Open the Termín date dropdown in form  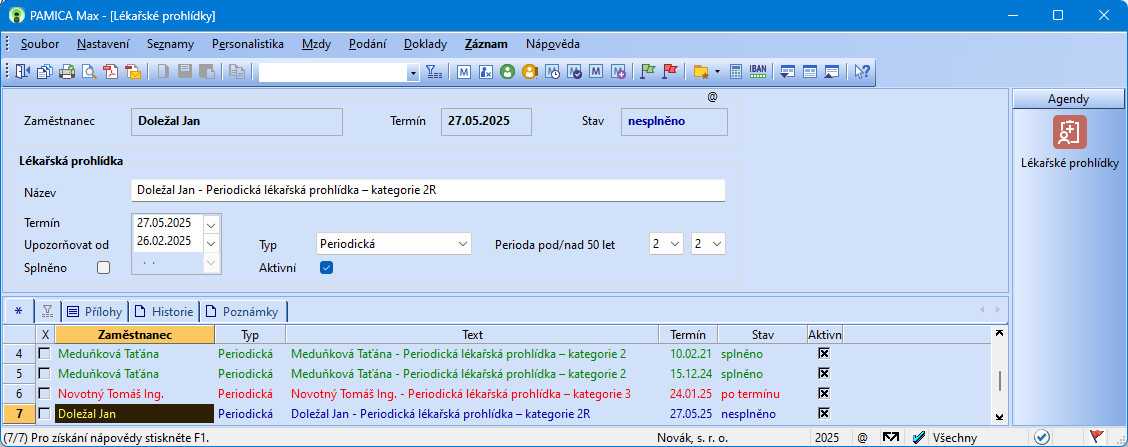pos(210,224)
